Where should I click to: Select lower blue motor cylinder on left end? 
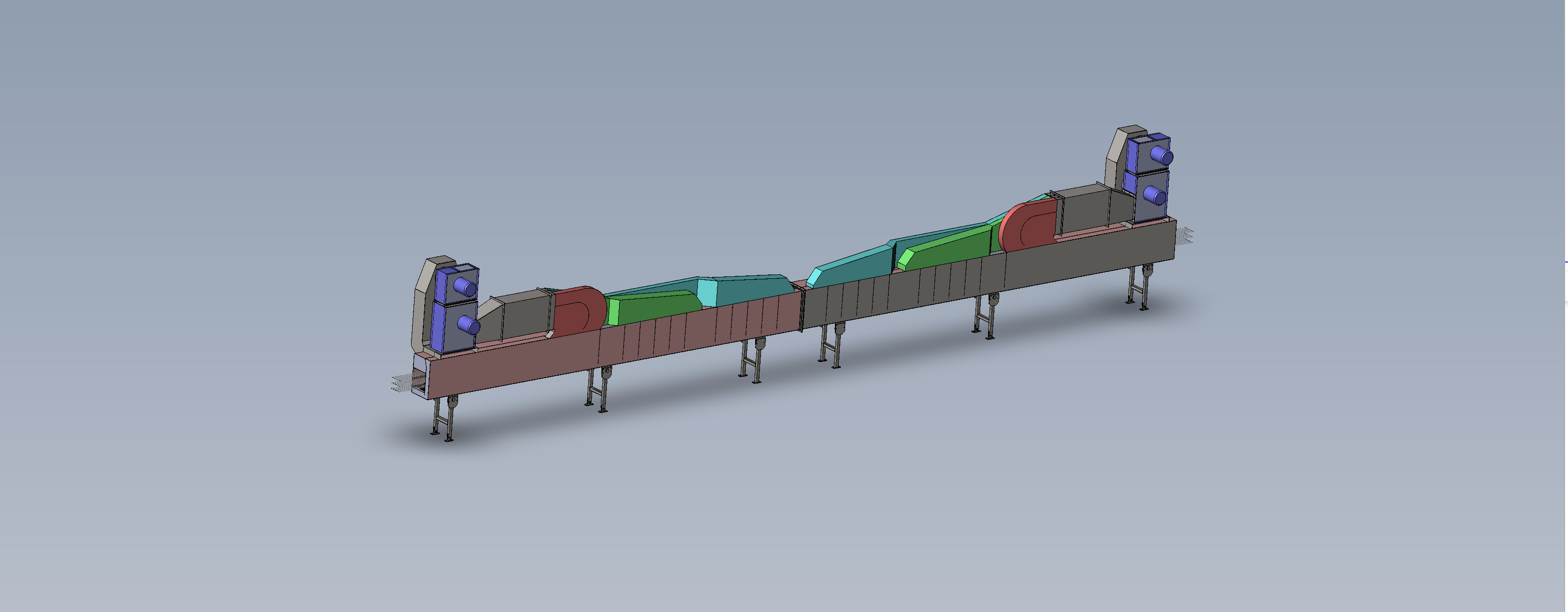469,325
